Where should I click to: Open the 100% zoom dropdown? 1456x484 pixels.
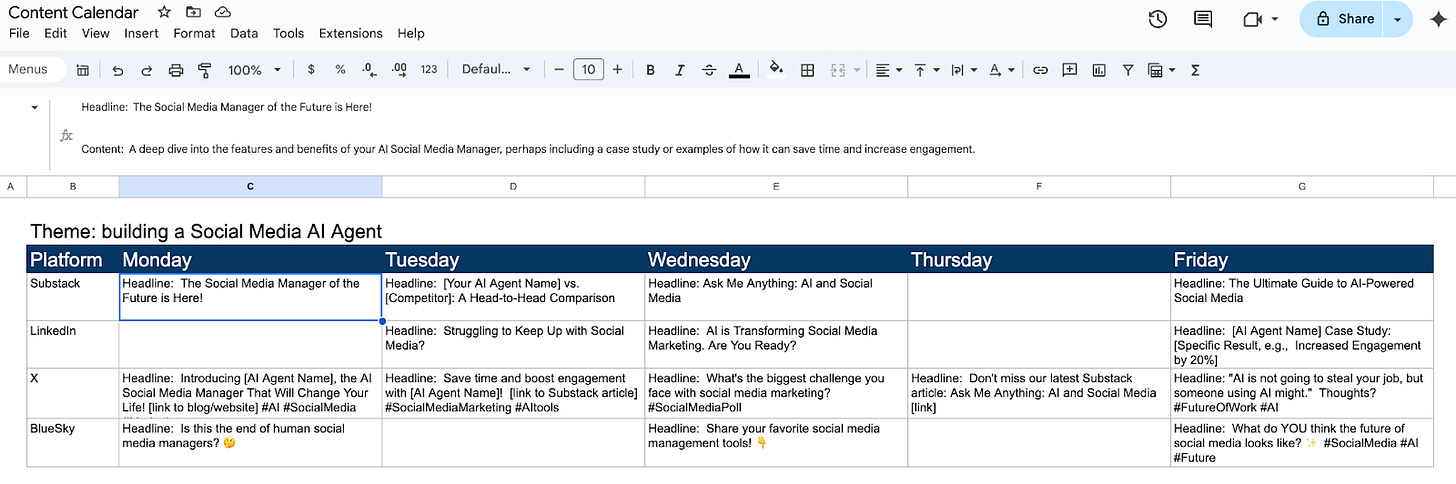click(x=255, y=70)
